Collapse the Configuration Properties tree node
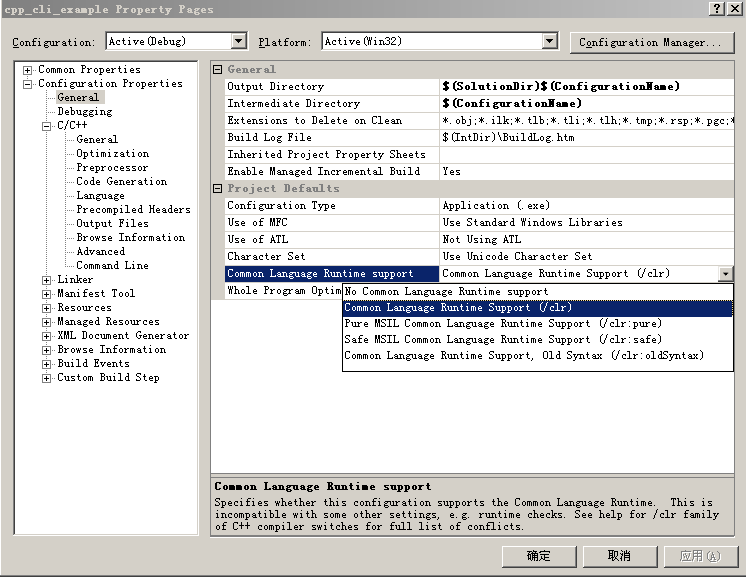Screen dimensions: 746x577 (29, 84)
